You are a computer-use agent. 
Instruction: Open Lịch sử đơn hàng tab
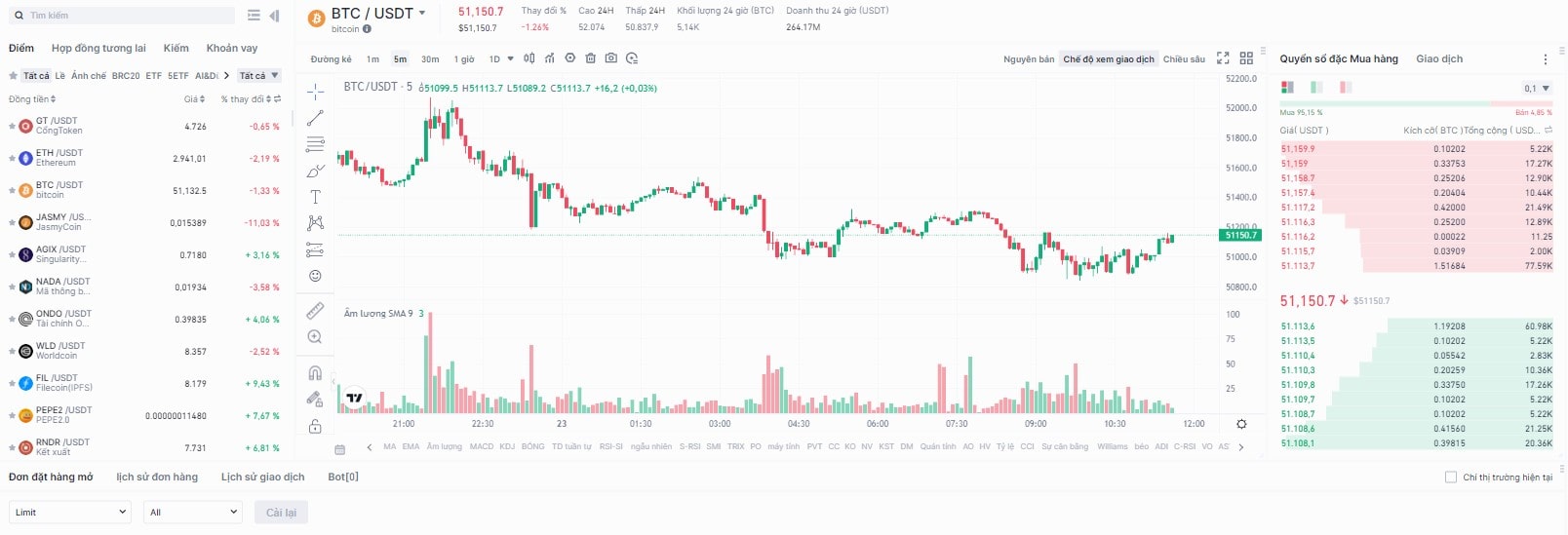tap(157, 477)
